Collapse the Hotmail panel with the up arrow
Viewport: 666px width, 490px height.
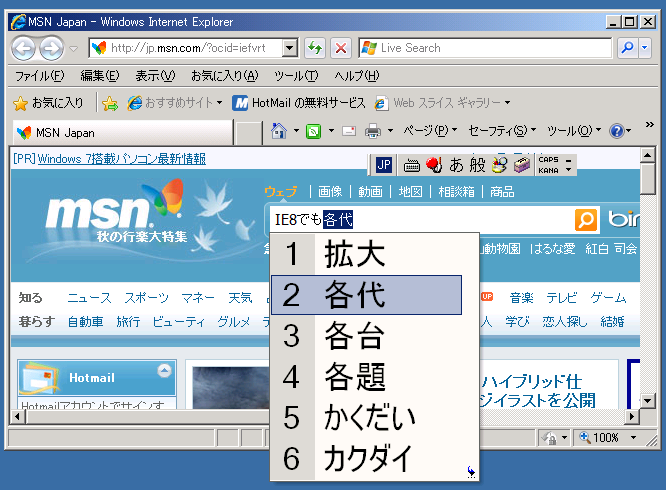coord(164,371)
